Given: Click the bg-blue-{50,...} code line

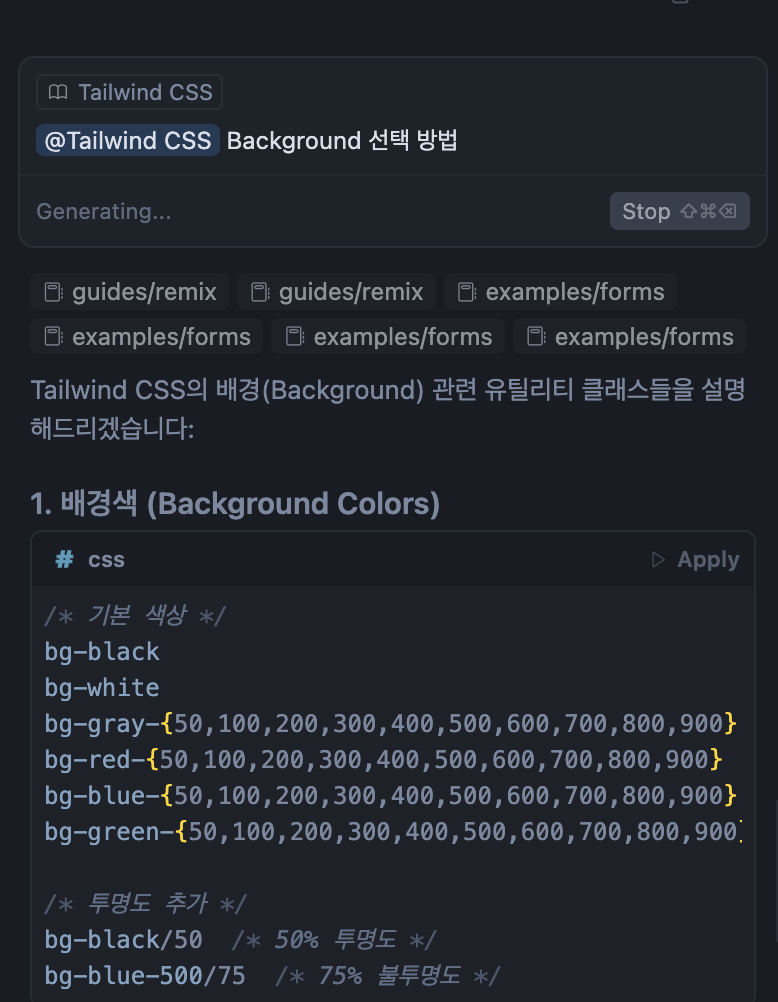Looking at the screenshot, I should 391,796.
